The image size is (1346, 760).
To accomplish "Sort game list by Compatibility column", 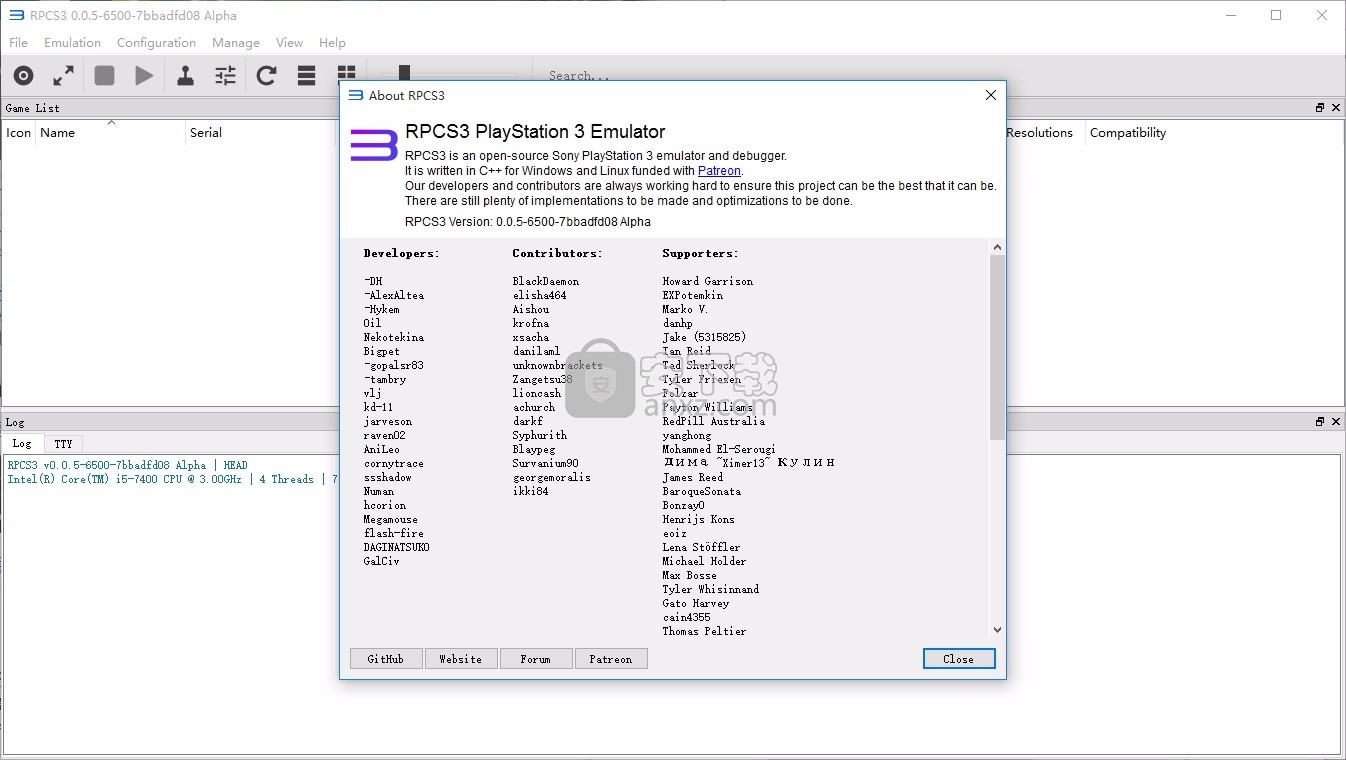I will tap(1128, 132).
